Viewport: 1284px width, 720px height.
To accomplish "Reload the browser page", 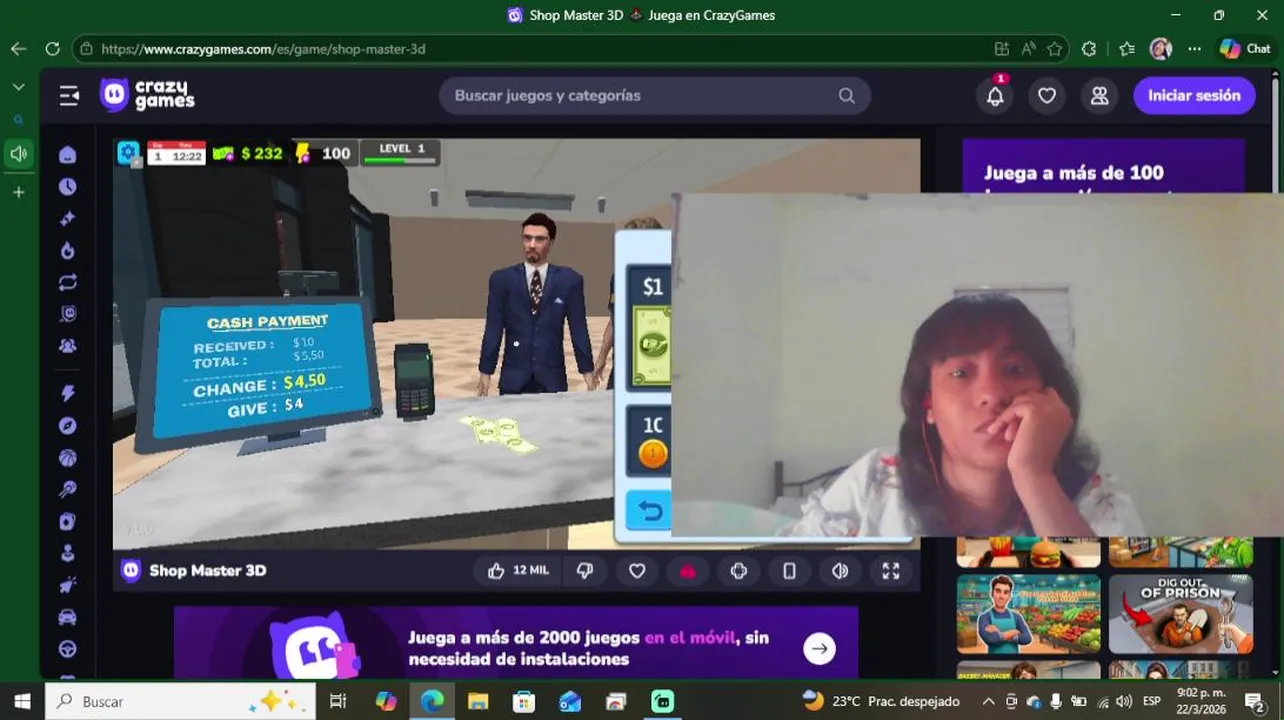I will click(52, 49).
